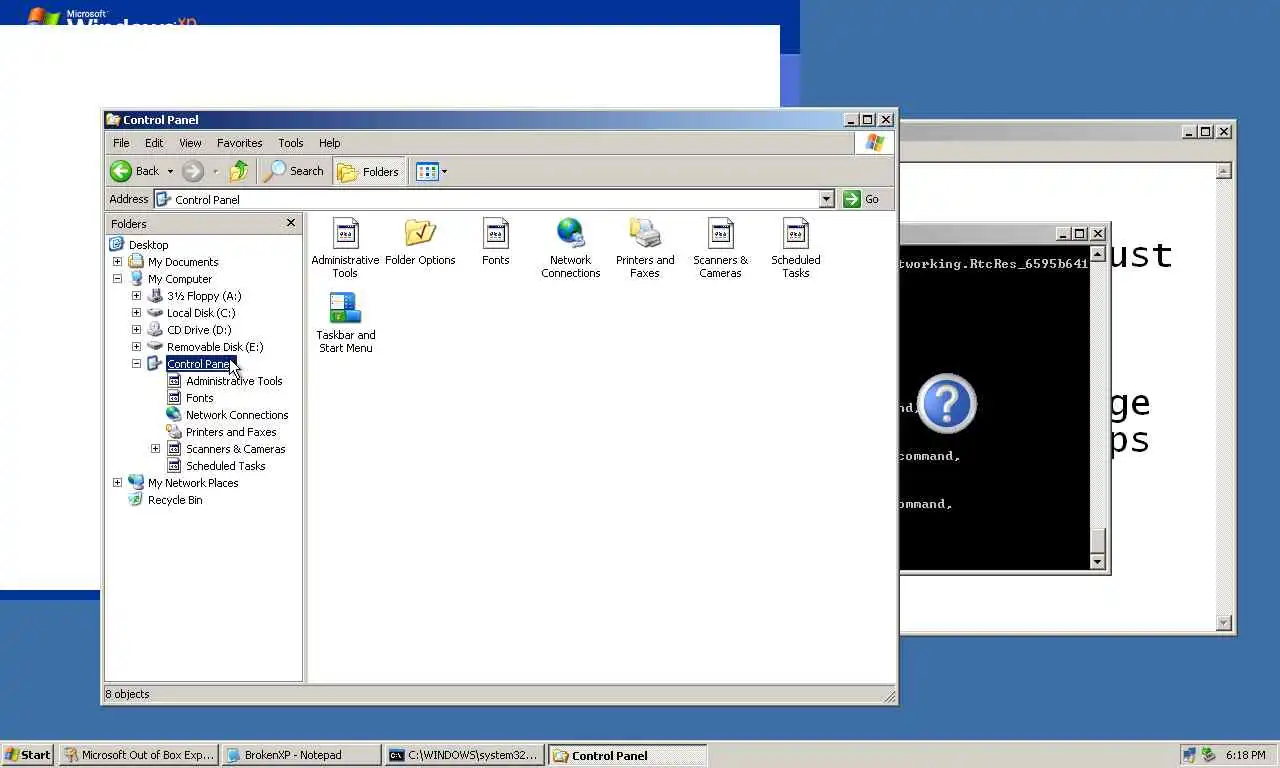Image resolution: width=1280 pixels, height=768 pixels.
Task: Open the Administrative Tools icon in the main pane
Action: [x=345, y=248]
